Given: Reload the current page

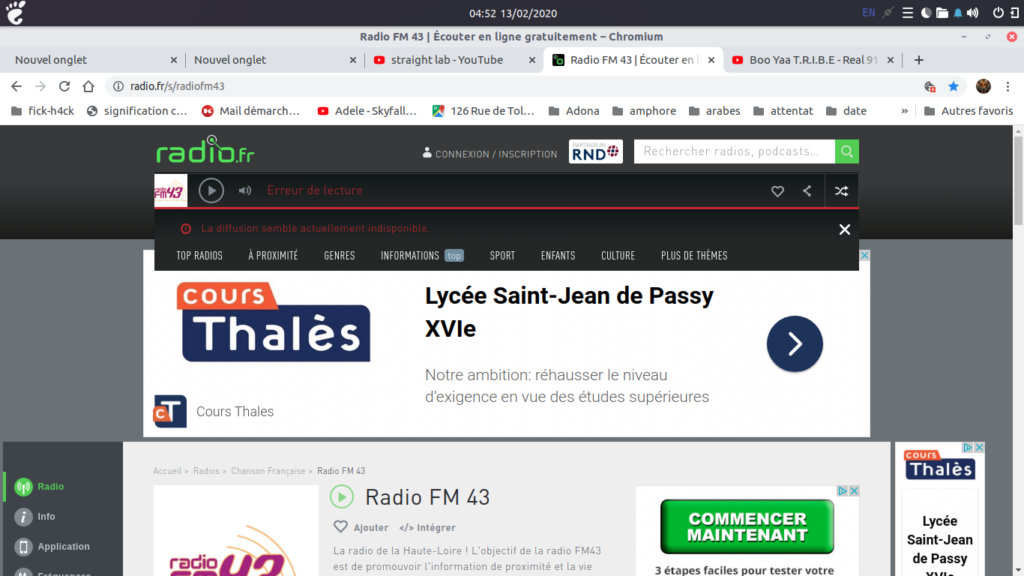Looking at the screenshot, I should click(64, 86).
